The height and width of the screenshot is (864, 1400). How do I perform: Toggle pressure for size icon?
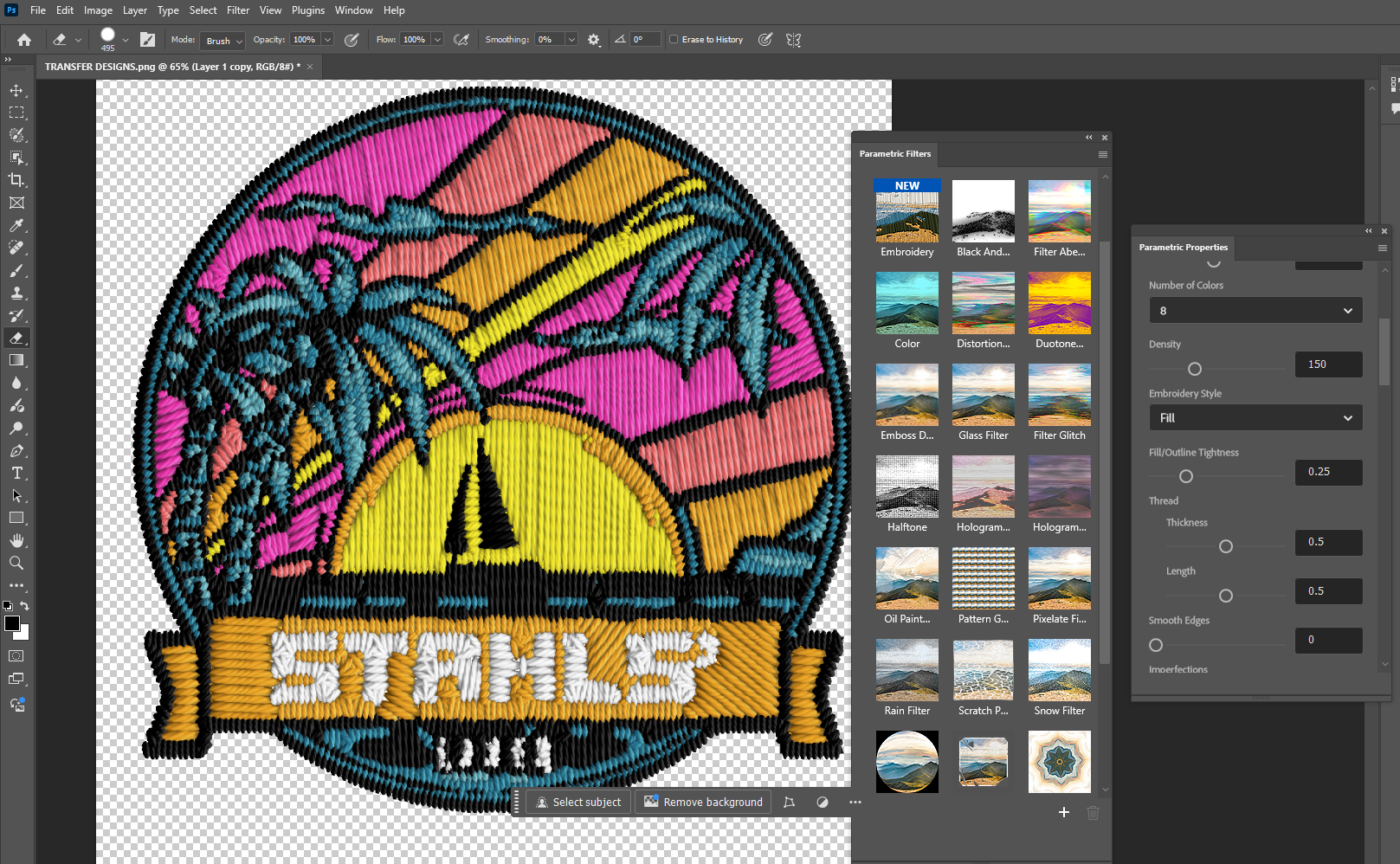765,40
